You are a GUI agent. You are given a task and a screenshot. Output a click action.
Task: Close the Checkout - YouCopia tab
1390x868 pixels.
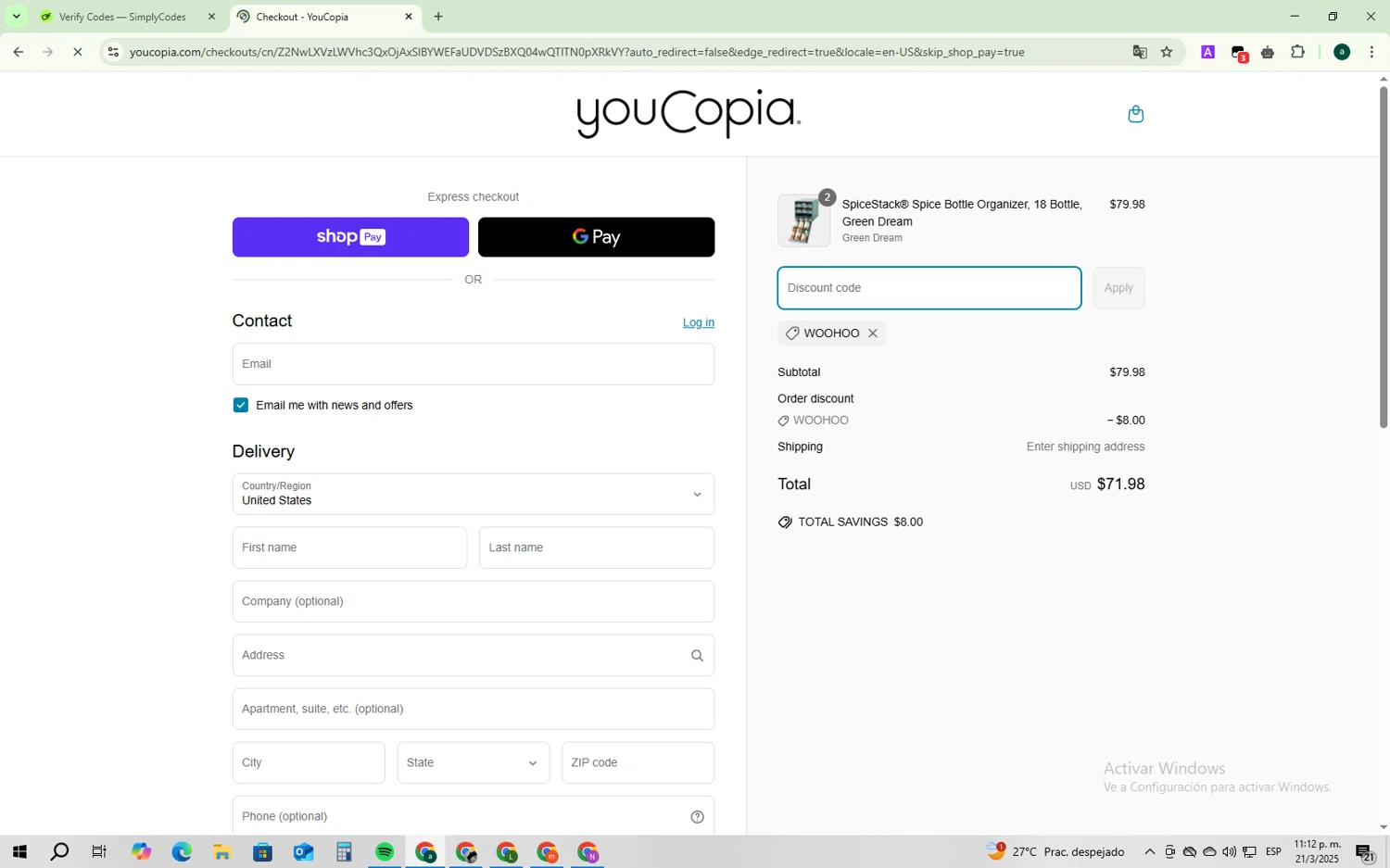pyautogui.click(x=409, y=17)
